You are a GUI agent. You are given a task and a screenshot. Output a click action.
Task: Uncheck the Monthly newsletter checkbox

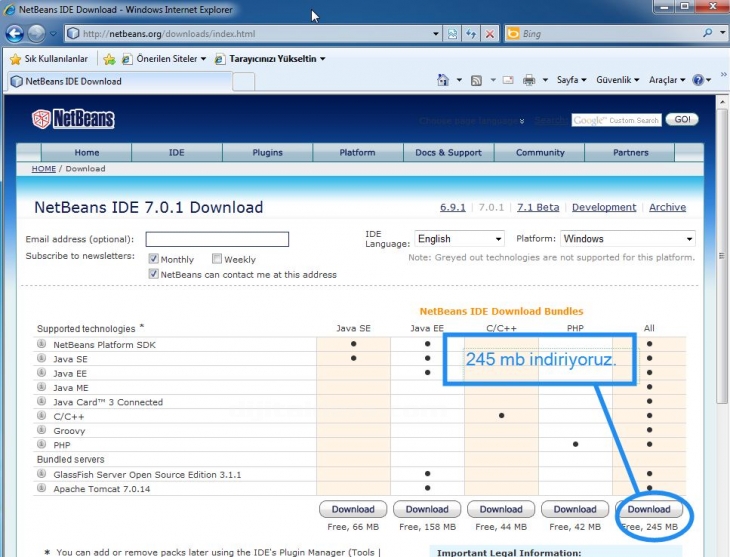154,259
